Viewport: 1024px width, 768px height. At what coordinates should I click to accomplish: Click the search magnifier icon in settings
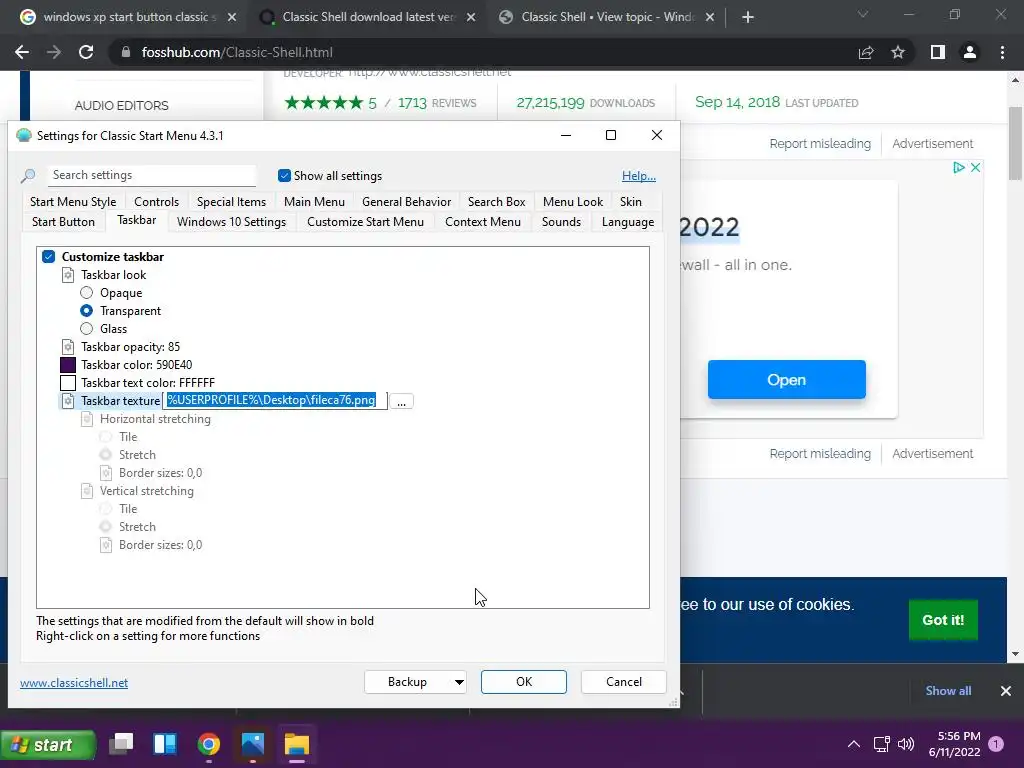point(28,176)
